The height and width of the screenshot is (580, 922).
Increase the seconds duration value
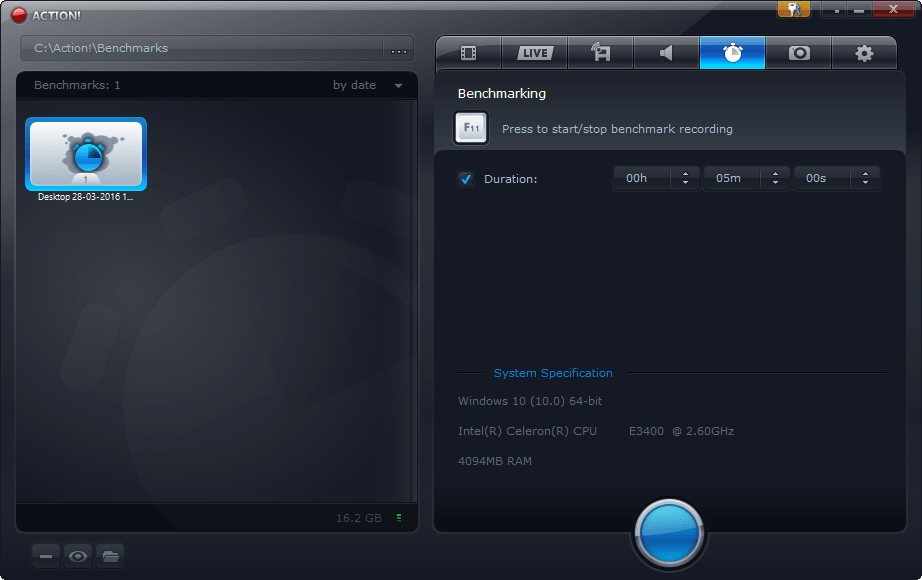coord(866,174)
